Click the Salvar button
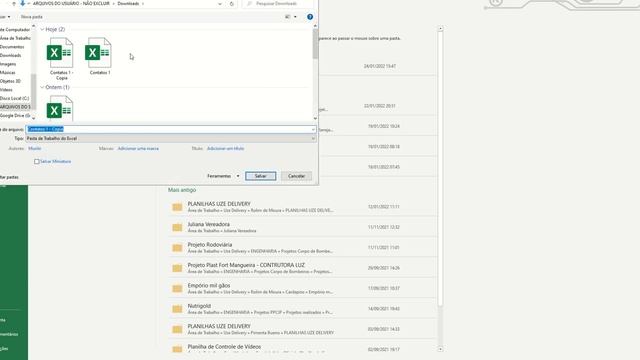Image resolution: width=640 pixels, height=360 pixels. point(260,176)
